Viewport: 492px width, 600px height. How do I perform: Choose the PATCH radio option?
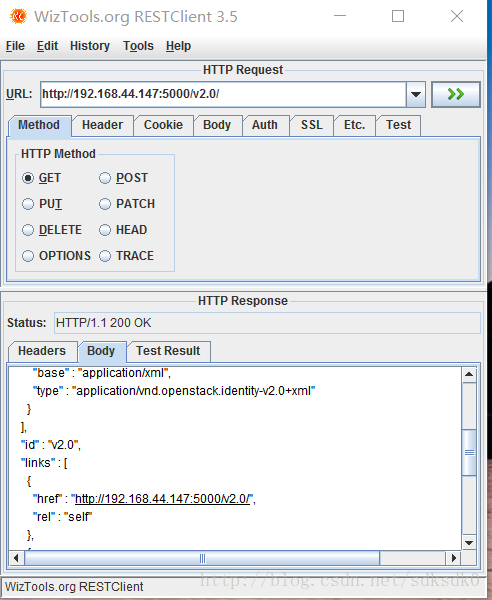click(105, 204)
